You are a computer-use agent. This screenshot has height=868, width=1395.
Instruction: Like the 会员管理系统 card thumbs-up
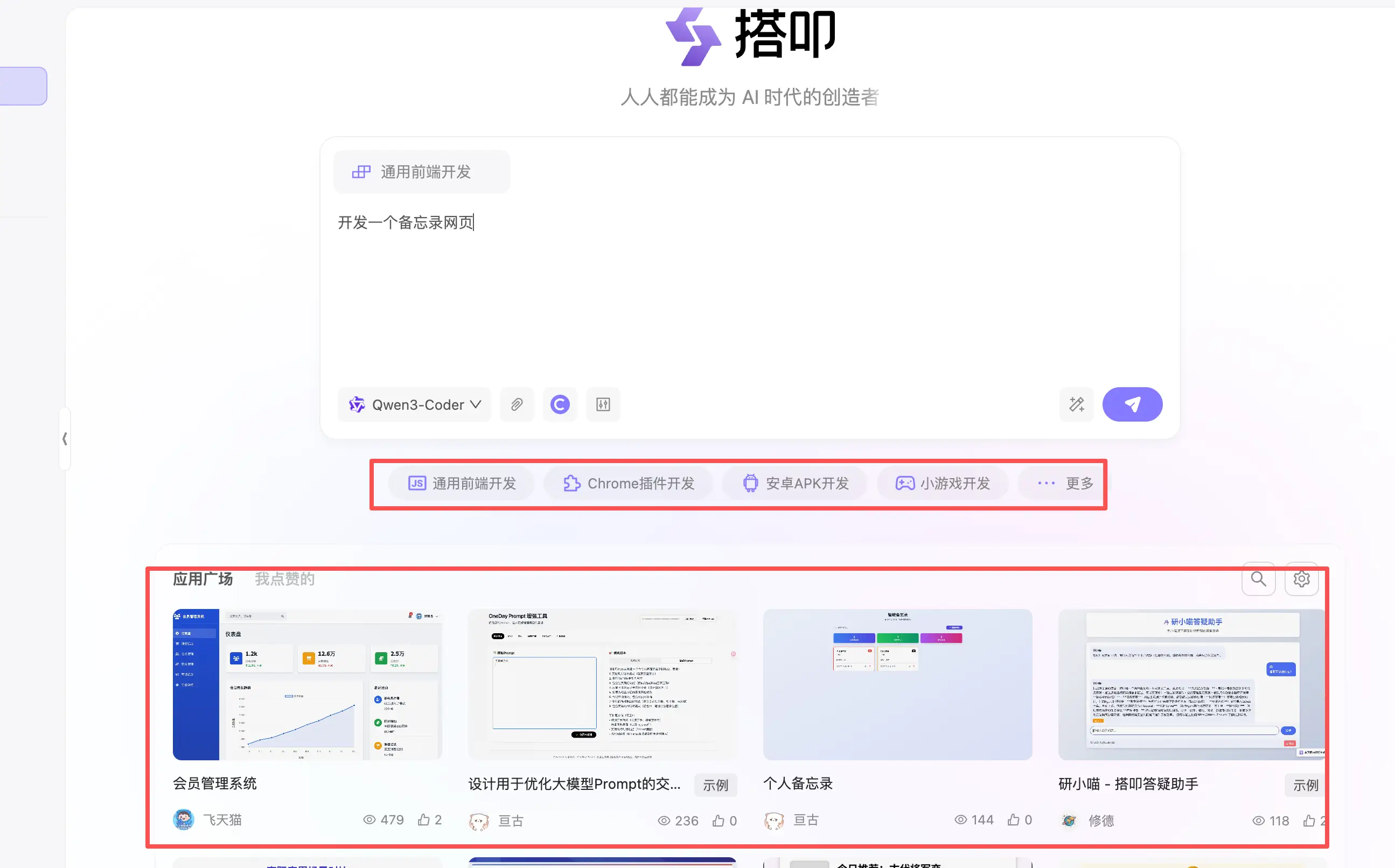pyautogui.click(x=424, y=820)
